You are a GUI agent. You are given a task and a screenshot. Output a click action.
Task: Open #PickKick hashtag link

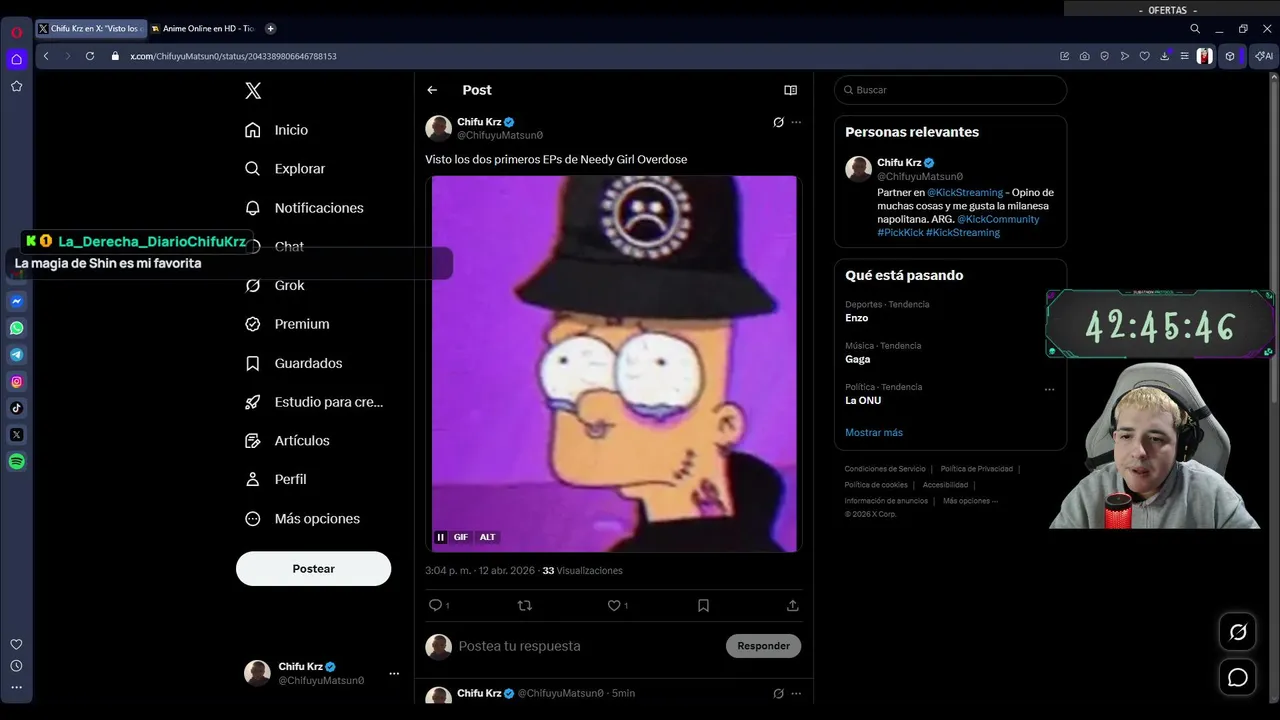click(x=900, y=232)
